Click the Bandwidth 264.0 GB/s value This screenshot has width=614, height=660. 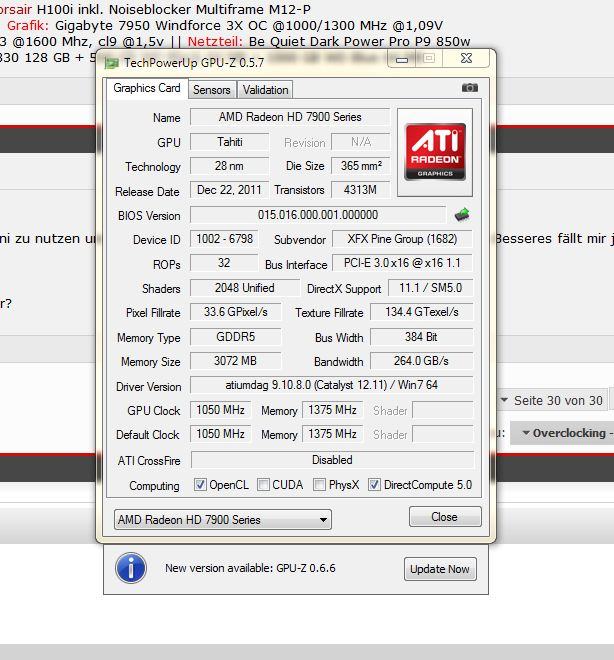pos(421,361)
